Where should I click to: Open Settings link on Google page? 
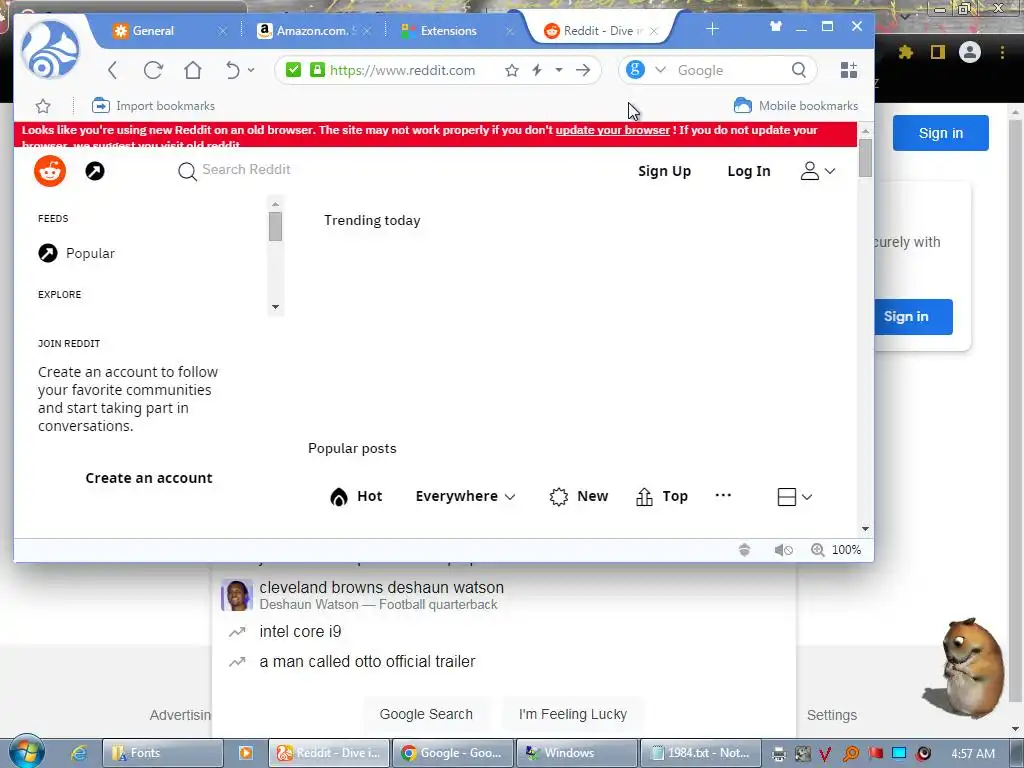pos(831,715)
